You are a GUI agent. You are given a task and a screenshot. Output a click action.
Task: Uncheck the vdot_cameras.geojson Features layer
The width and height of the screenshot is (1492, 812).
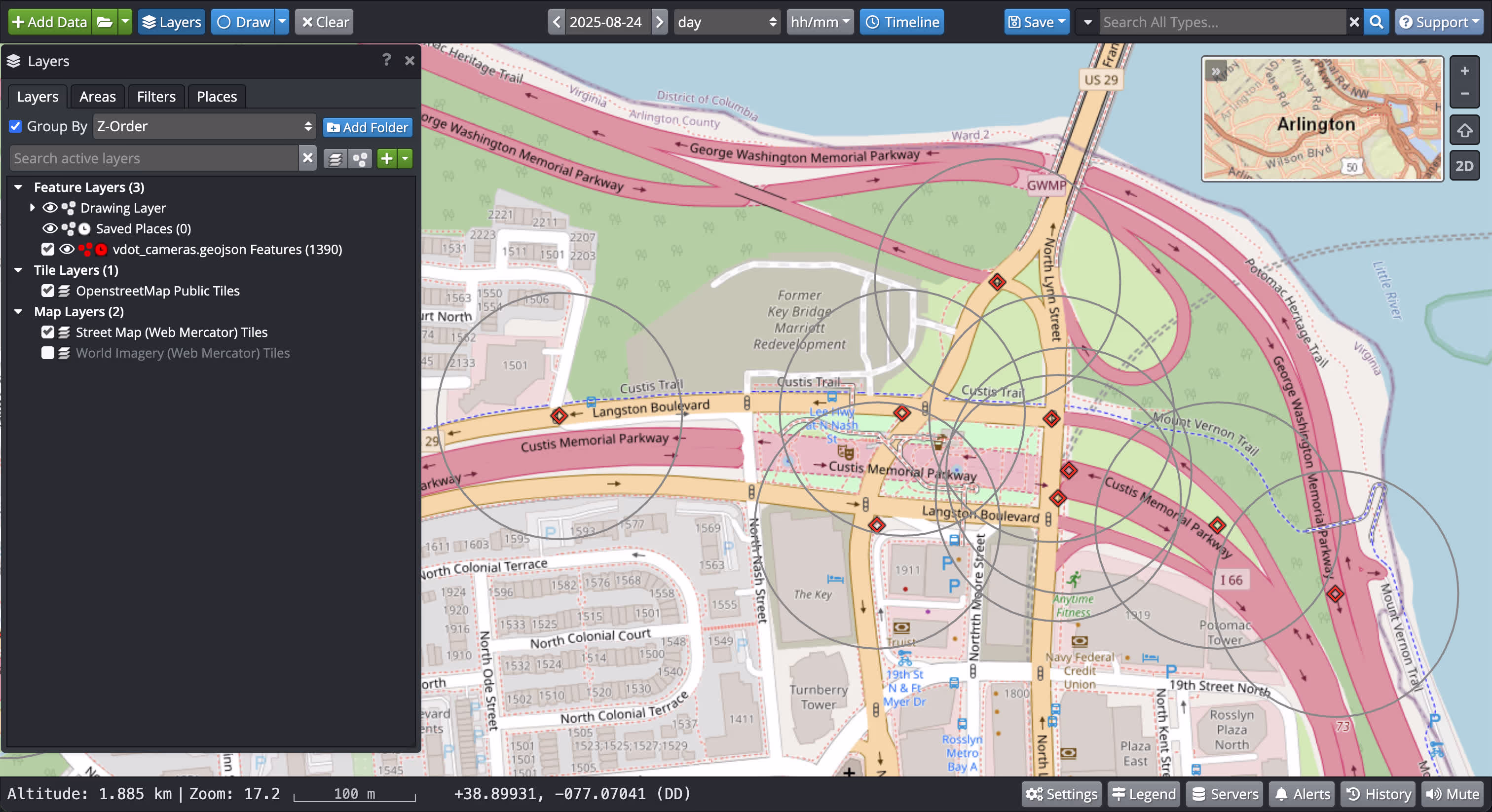click(x=47, y=249)
